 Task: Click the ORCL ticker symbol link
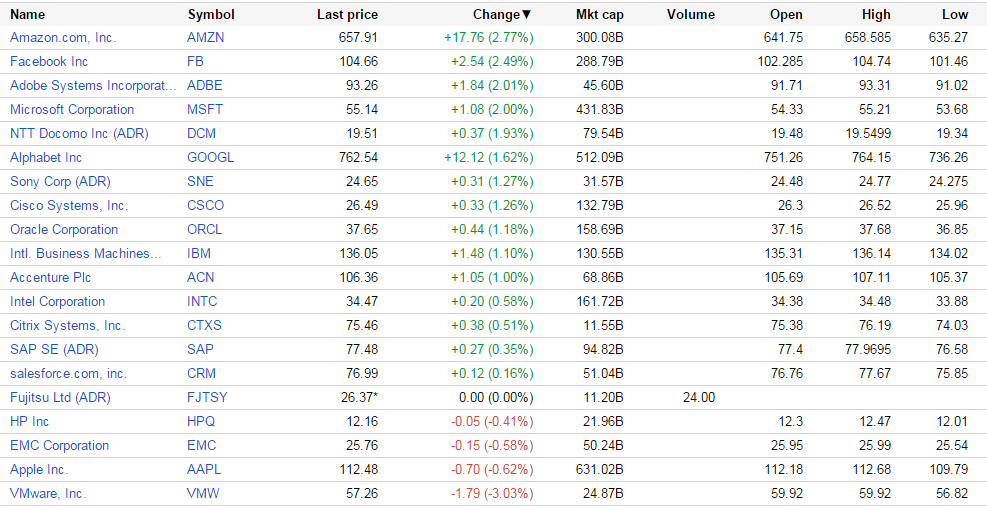tap(204, 229)
